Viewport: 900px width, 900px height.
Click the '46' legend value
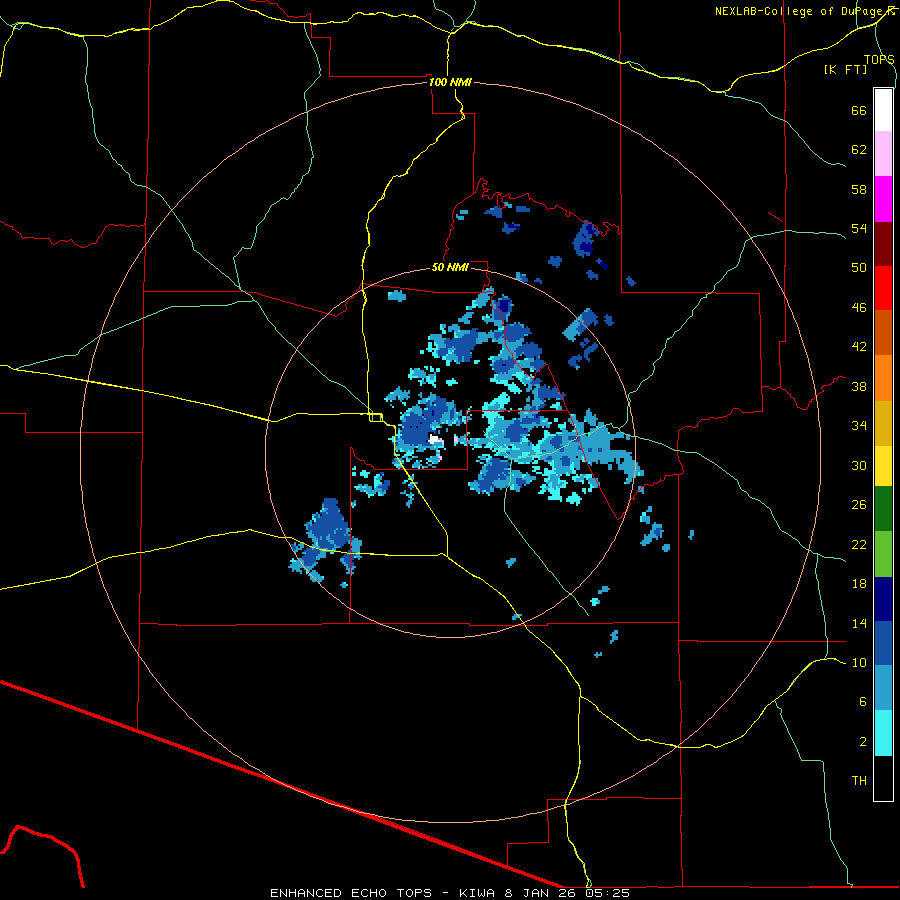[859, 307]
